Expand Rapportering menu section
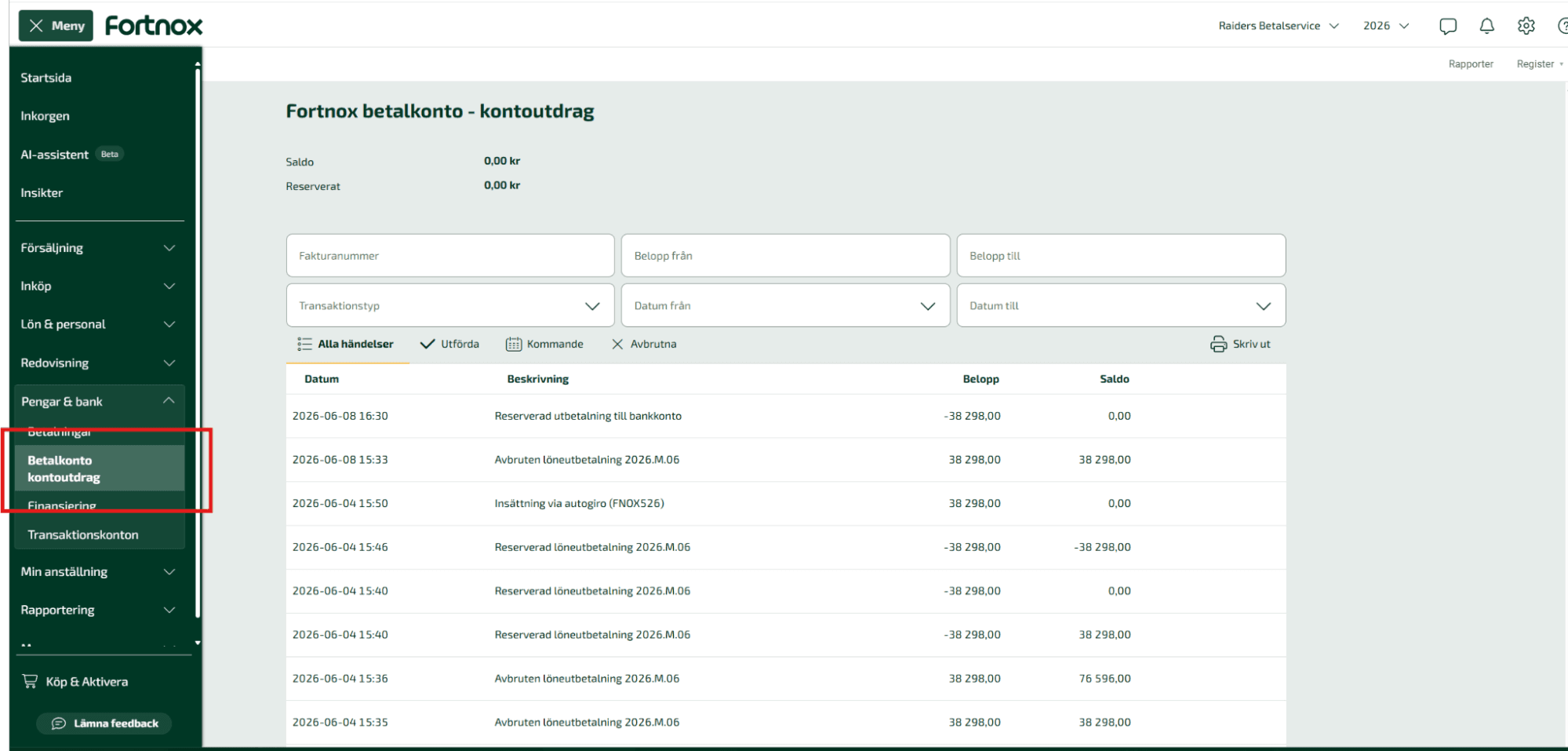 (x=99, y=610)
